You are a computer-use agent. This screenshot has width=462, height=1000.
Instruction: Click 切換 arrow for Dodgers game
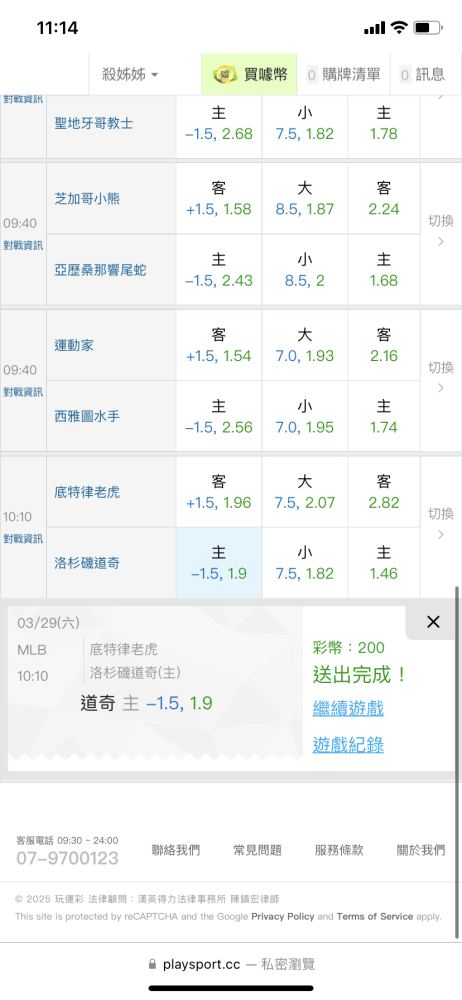point(440,524)
